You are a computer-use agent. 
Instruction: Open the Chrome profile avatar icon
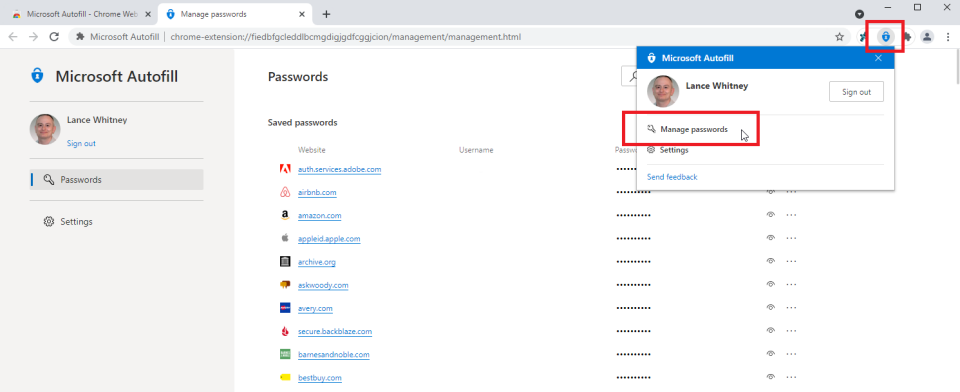(927, 37)
